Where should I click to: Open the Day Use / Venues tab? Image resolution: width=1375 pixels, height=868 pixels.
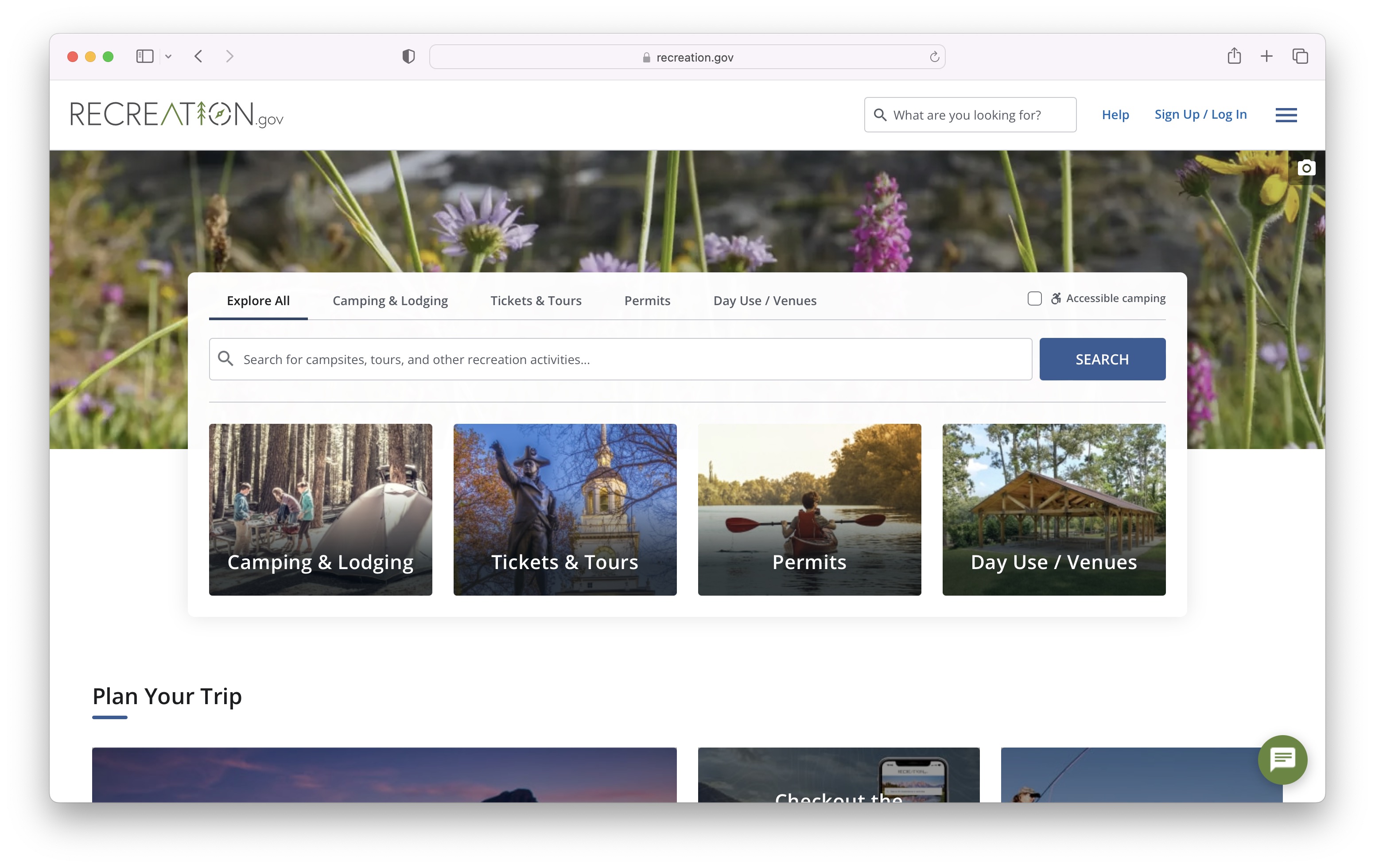[765, 301]
